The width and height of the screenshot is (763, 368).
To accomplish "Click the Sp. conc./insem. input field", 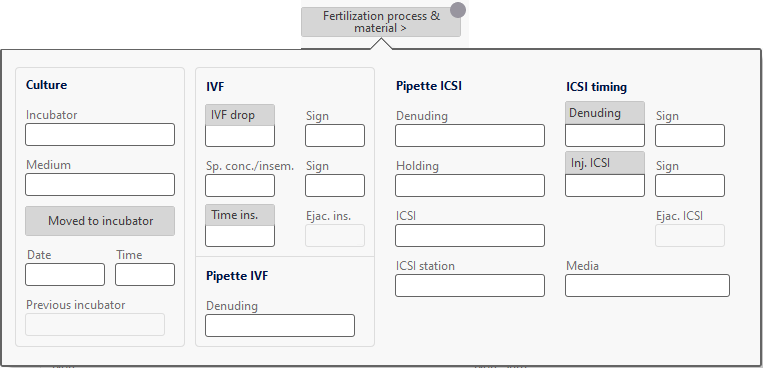I will click(x=240, y=185).
